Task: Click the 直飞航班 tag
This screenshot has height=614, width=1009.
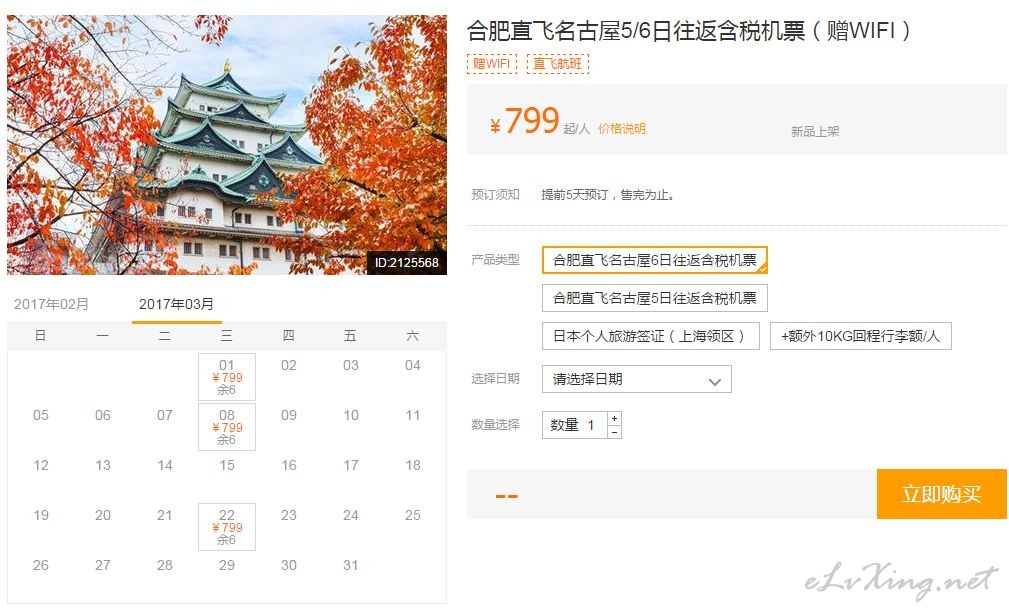Action: tap(558, 64)
